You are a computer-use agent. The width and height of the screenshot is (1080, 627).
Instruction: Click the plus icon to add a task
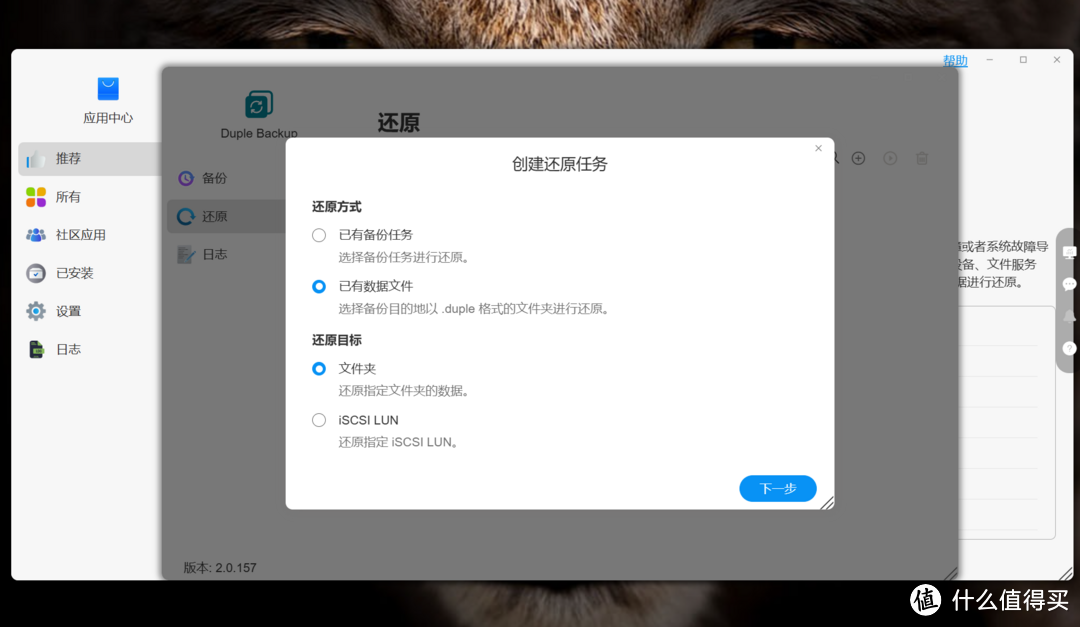(x=858, y=158)
